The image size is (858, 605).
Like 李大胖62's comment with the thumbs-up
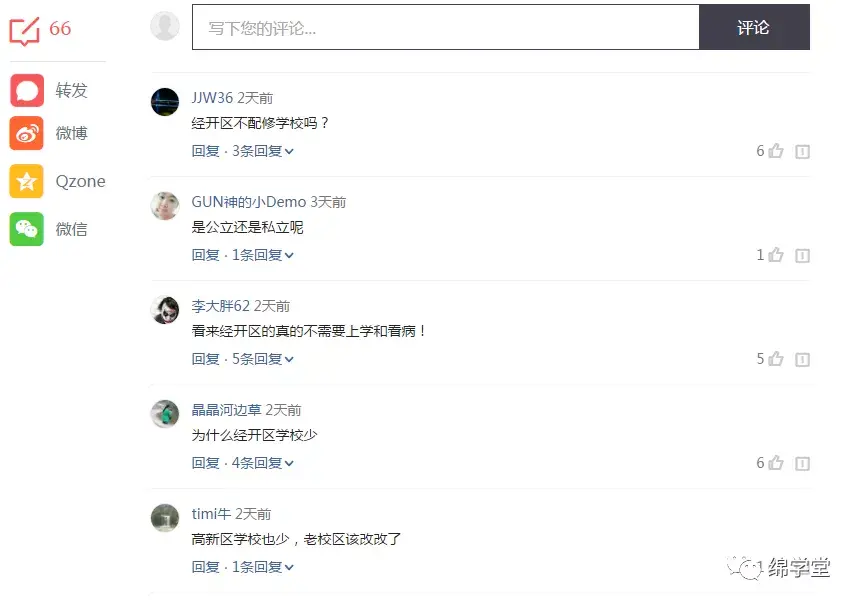point(775,358)
